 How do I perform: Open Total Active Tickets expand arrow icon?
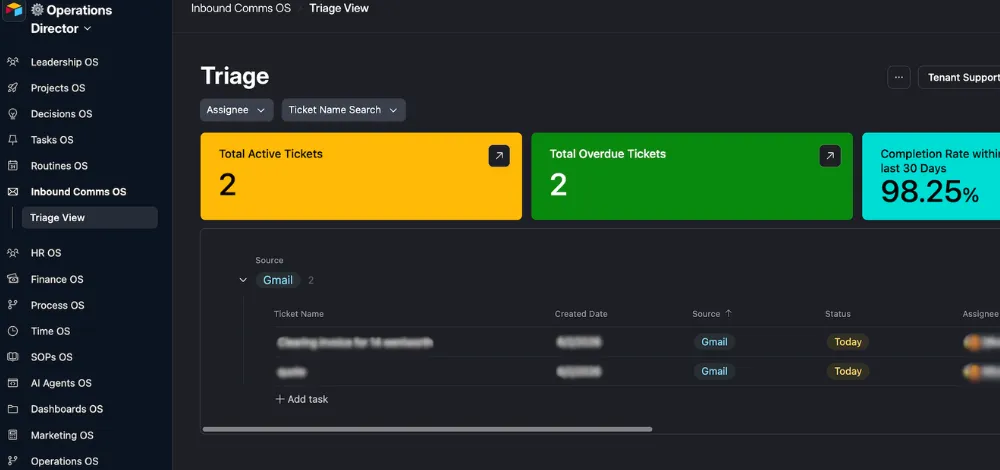pos(498,156)
